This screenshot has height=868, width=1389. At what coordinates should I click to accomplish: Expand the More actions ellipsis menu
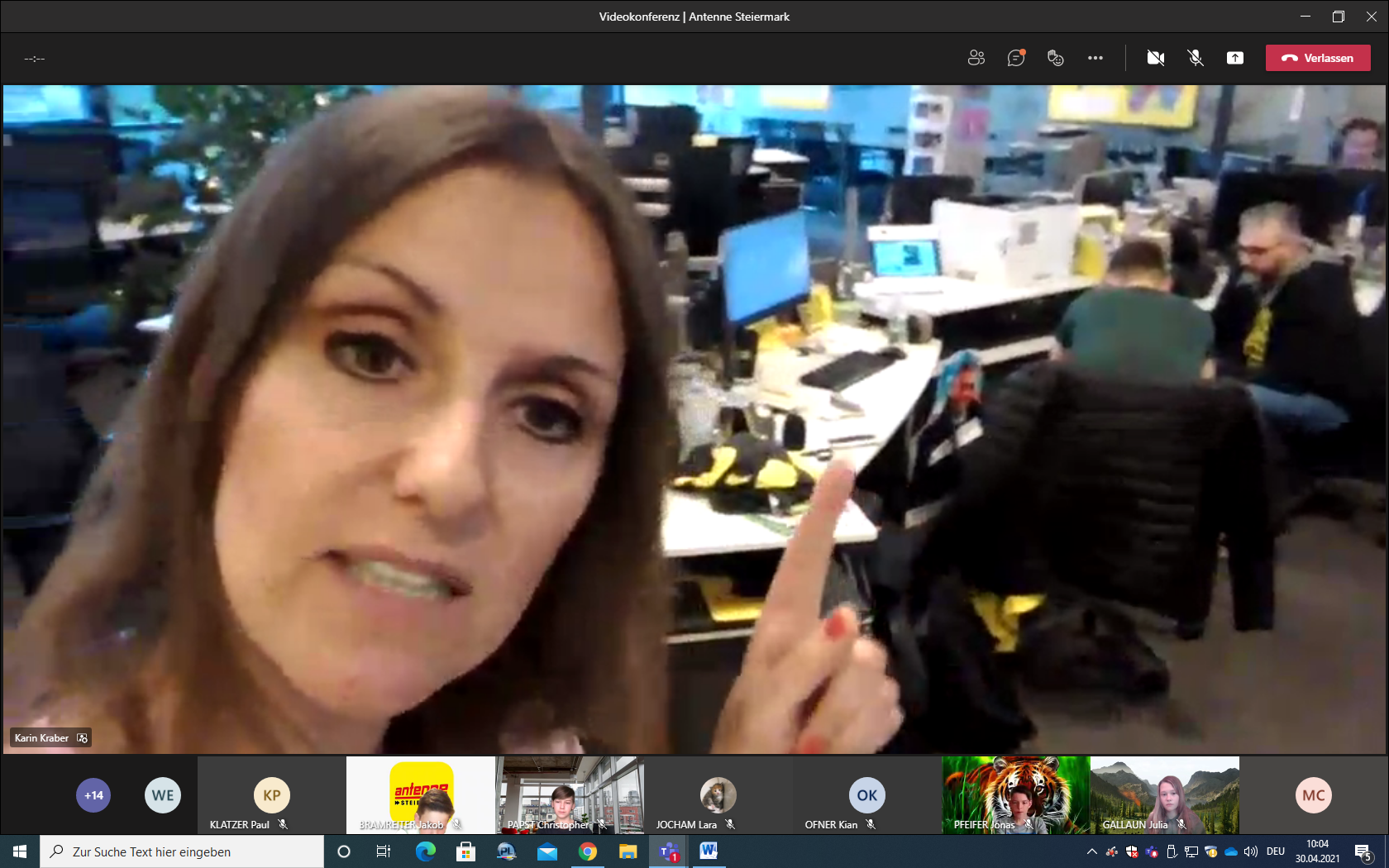coord(1095,58)
